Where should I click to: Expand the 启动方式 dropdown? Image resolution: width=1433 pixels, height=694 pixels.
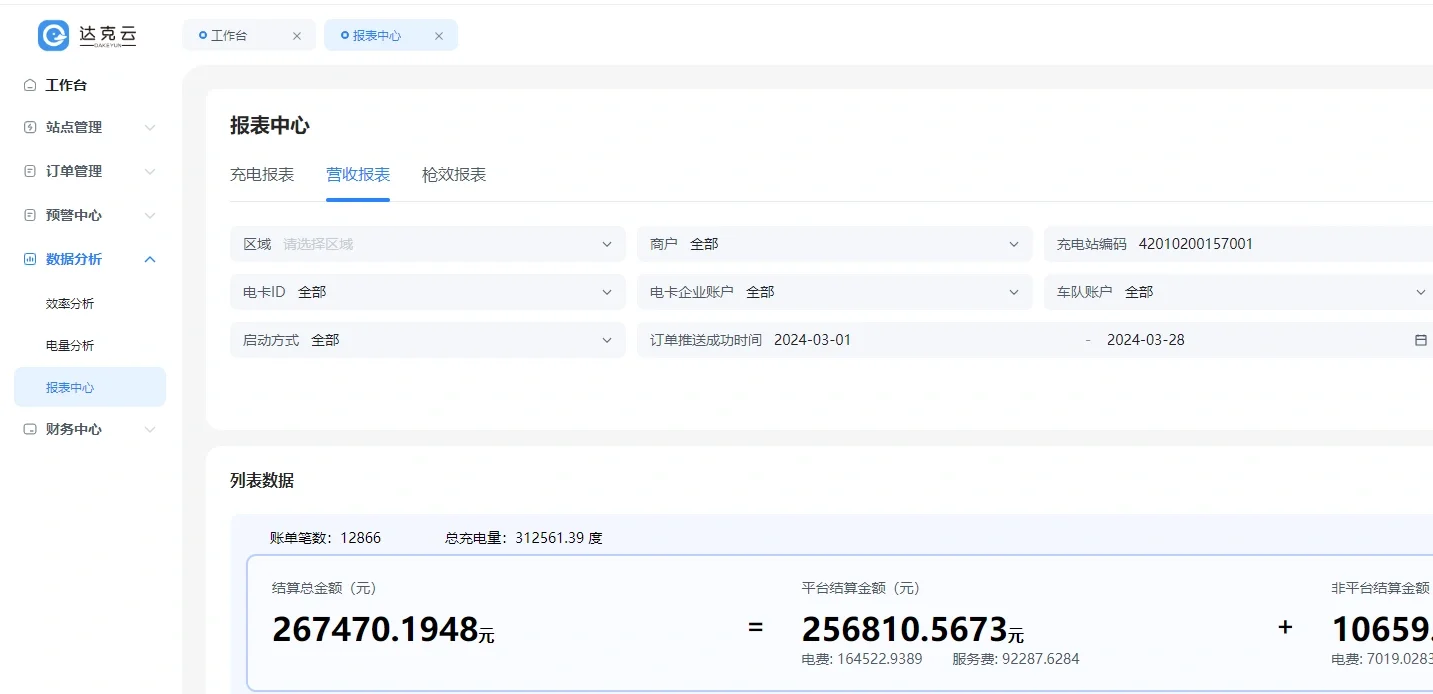(x=427, y=340)
